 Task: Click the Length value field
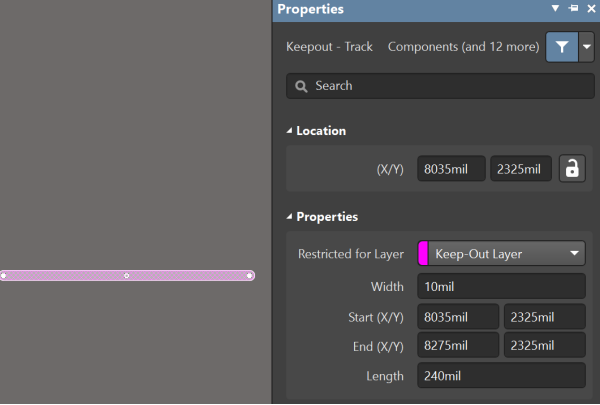[x=500, y=377]
